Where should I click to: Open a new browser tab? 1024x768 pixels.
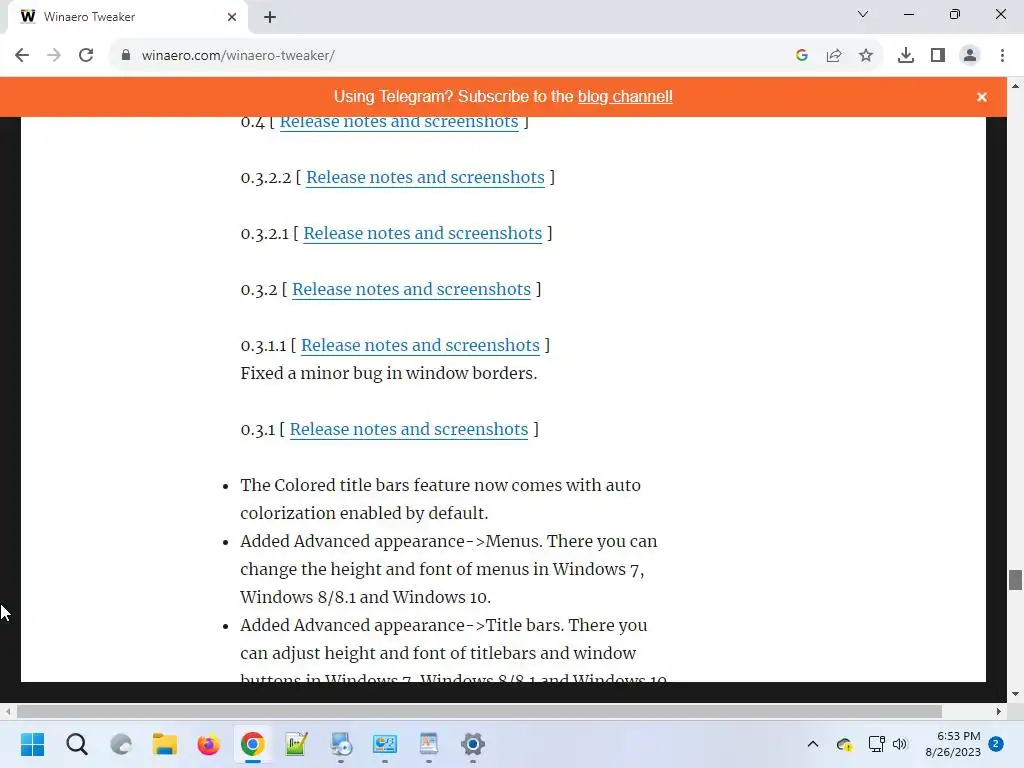pyautogui.click(x=270, y=17)
